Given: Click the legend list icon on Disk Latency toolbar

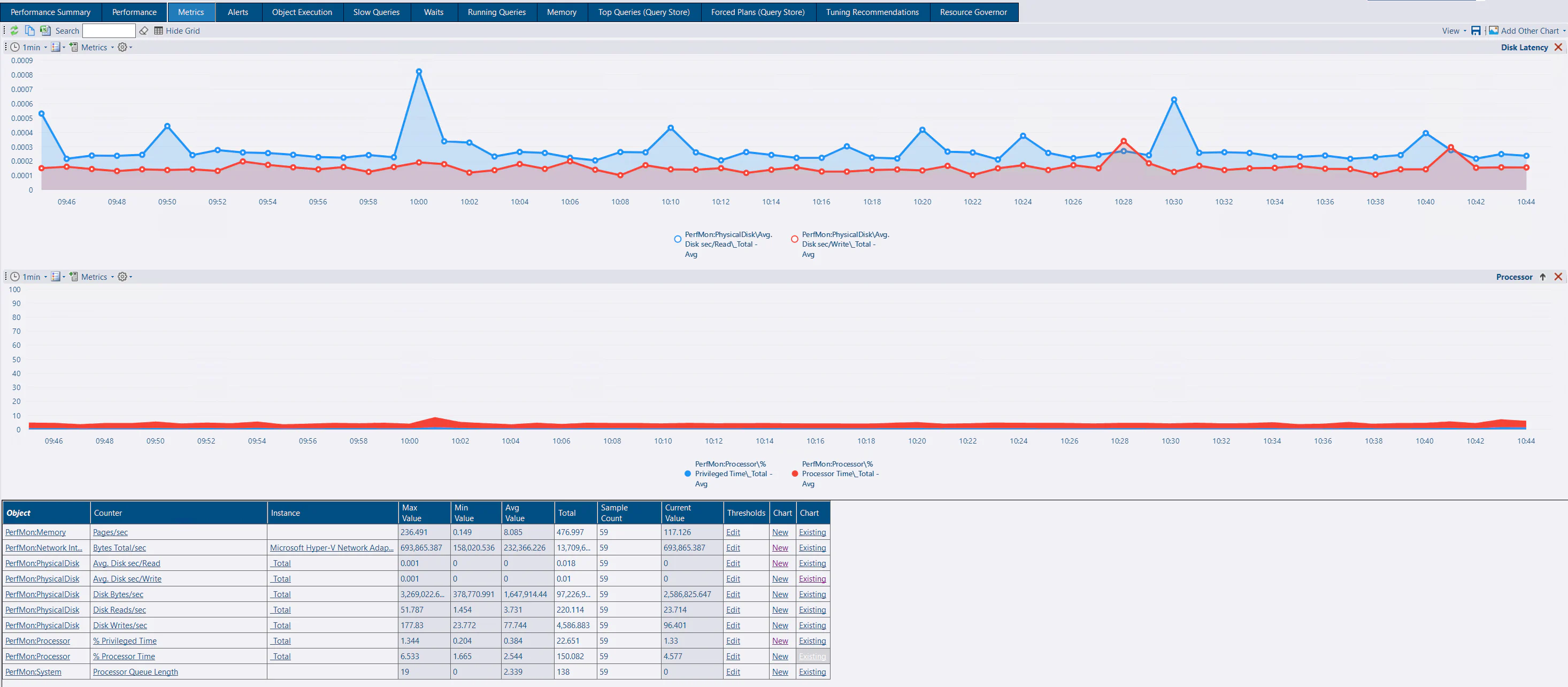Looking at the screenshot, I should pyautogui.click(x=56, y=47).
